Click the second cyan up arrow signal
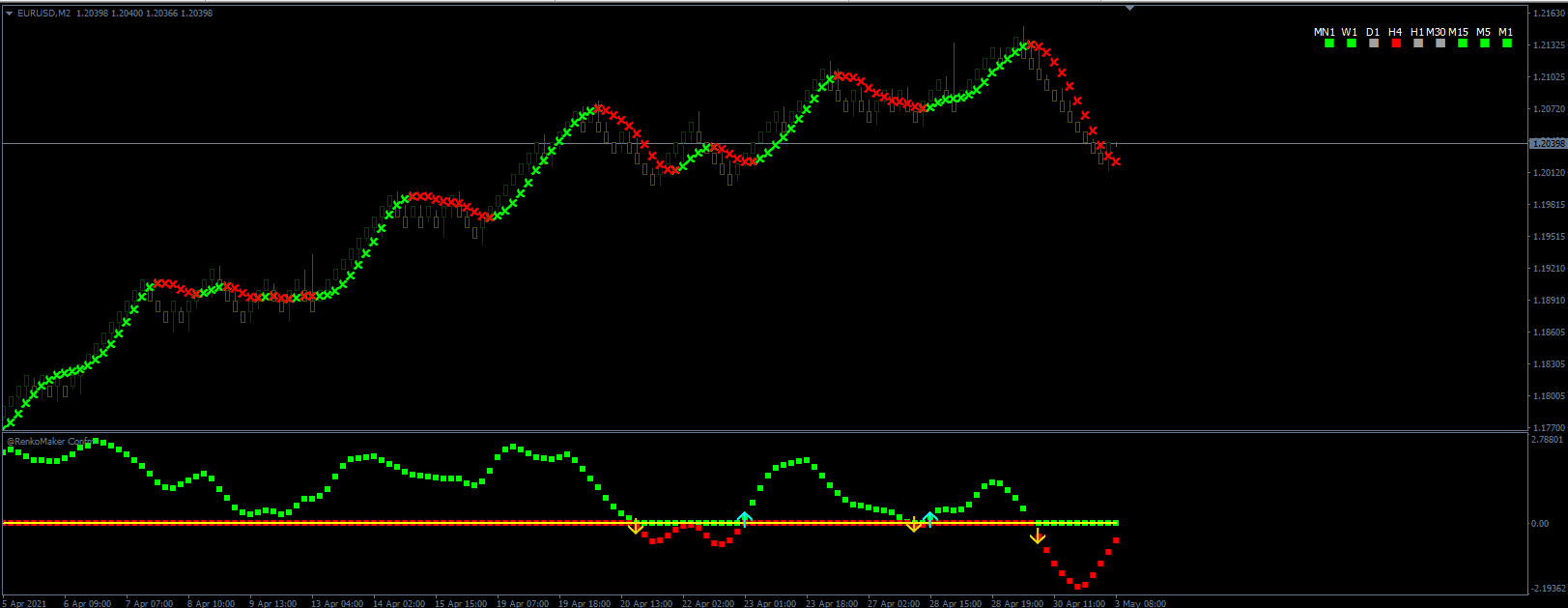 tap(929, 518)
